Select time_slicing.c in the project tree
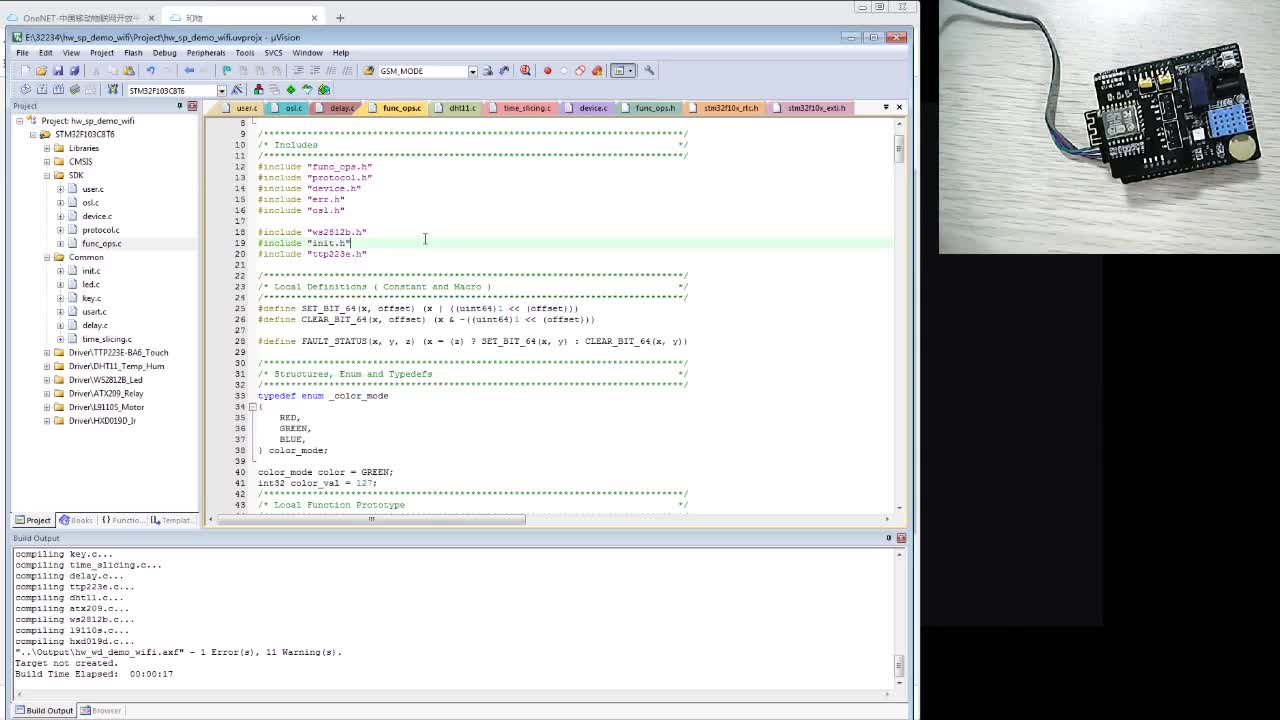 pyautogui.click(x=107, y=339)
